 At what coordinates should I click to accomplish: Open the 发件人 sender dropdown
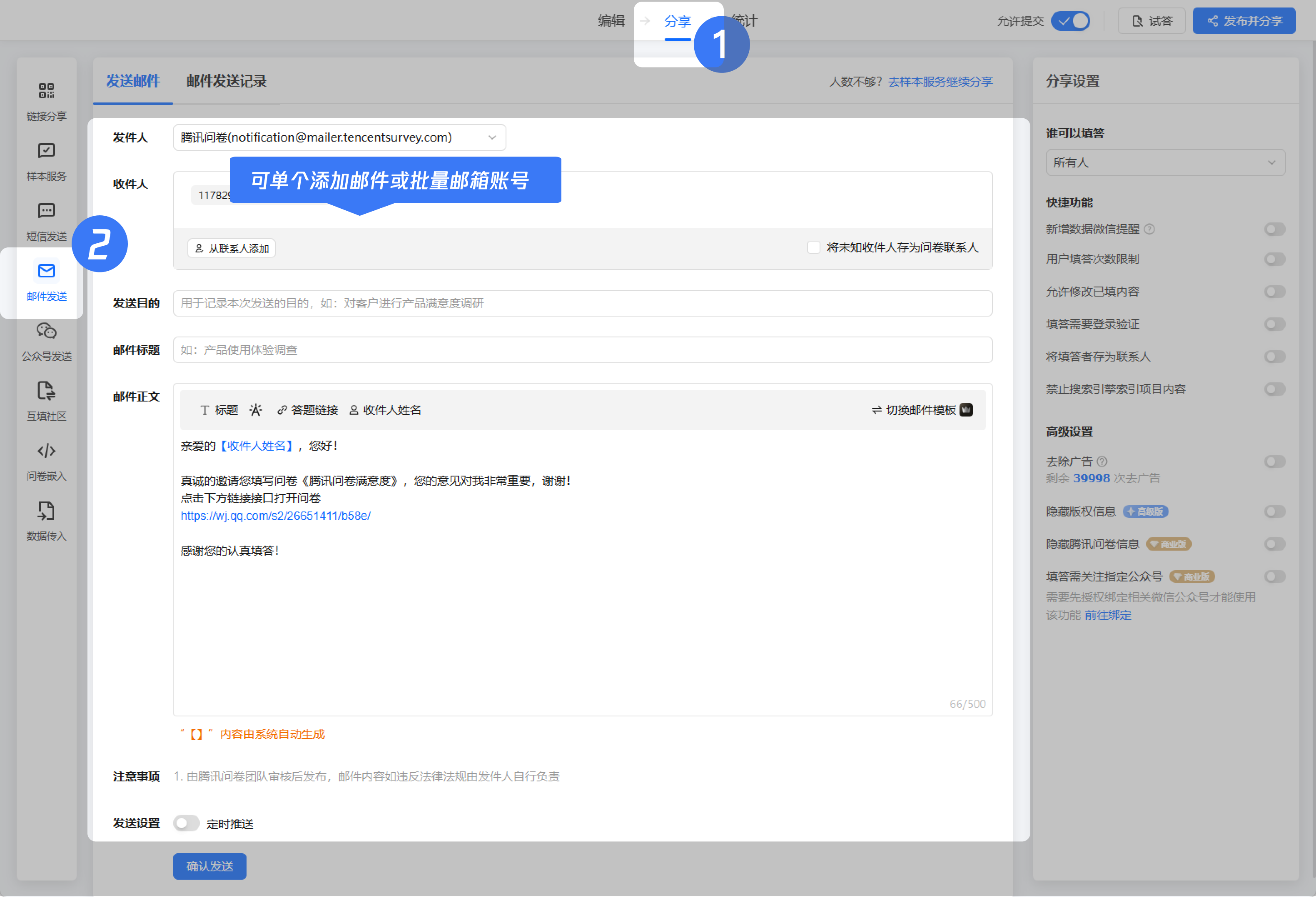339,137
